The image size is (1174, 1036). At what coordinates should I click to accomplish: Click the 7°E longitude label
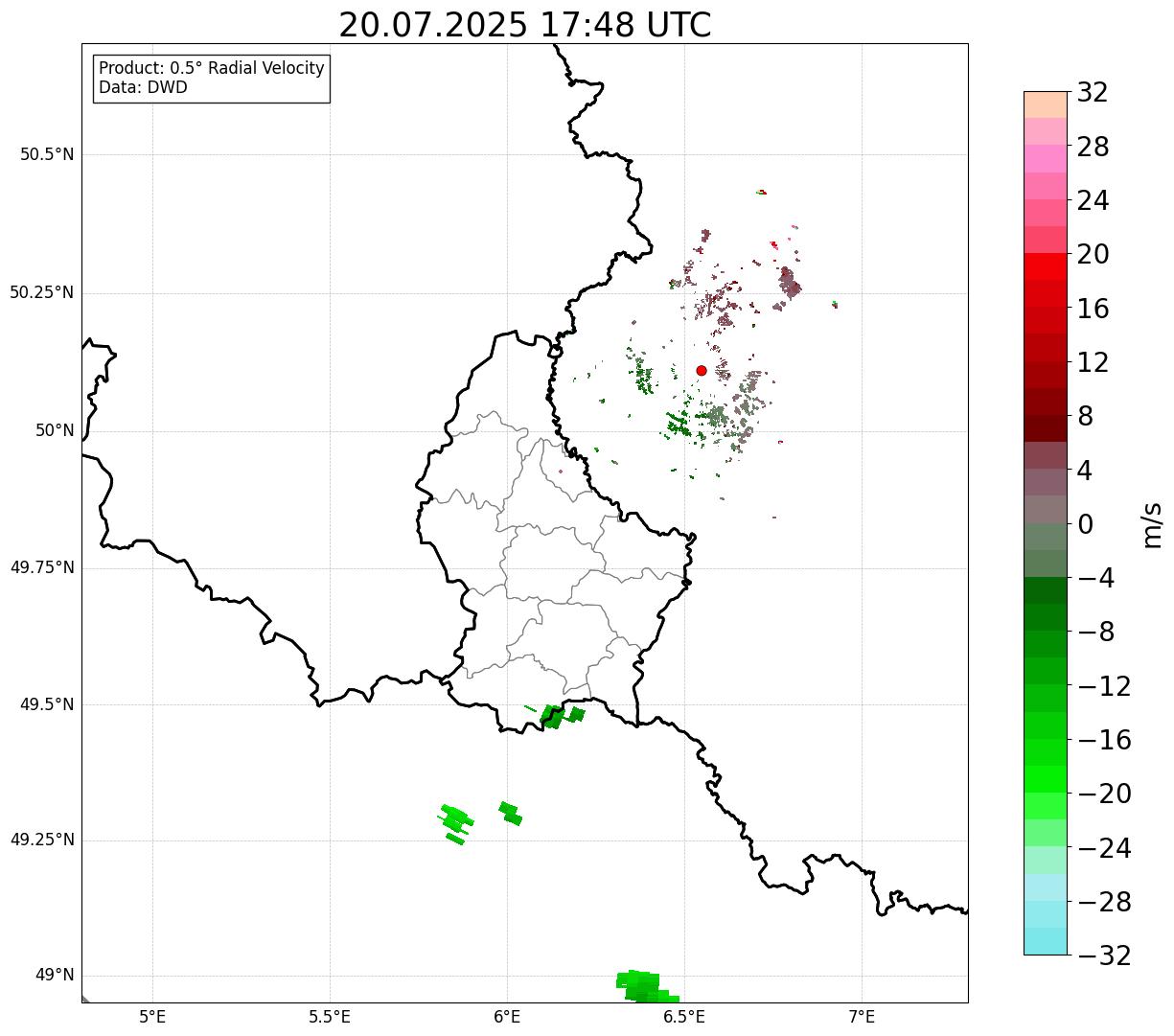click(862, 1016)
